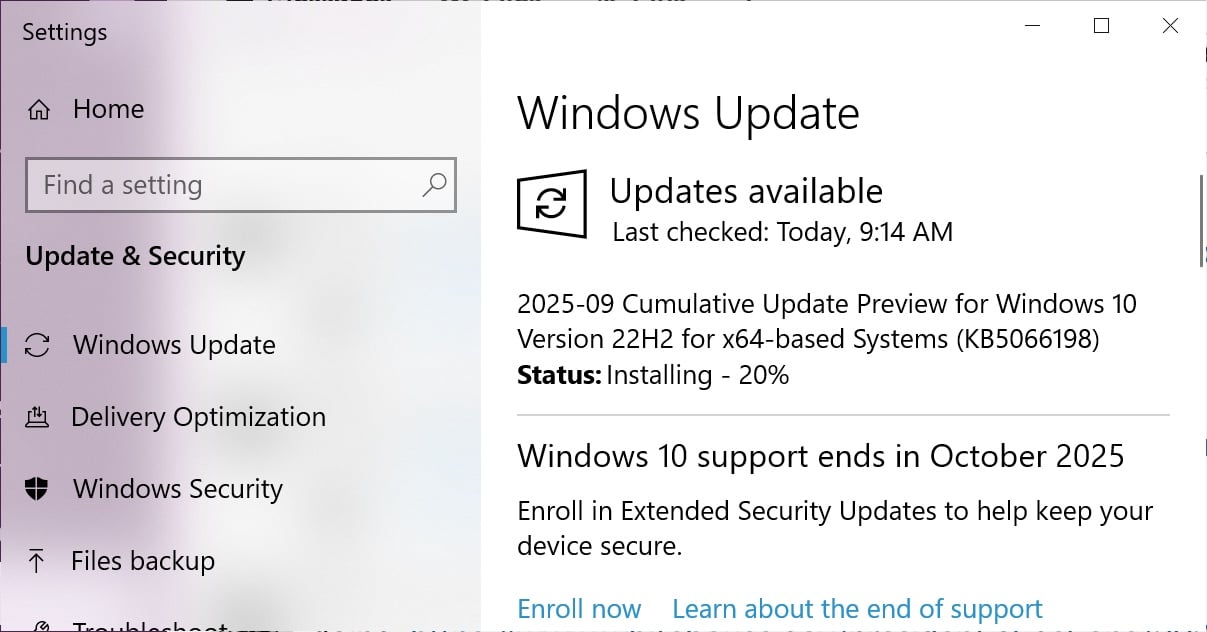Open Files backup using its arrow icon
The width and height of the screenshot is (1207, 632).
[x=38, y=561]
